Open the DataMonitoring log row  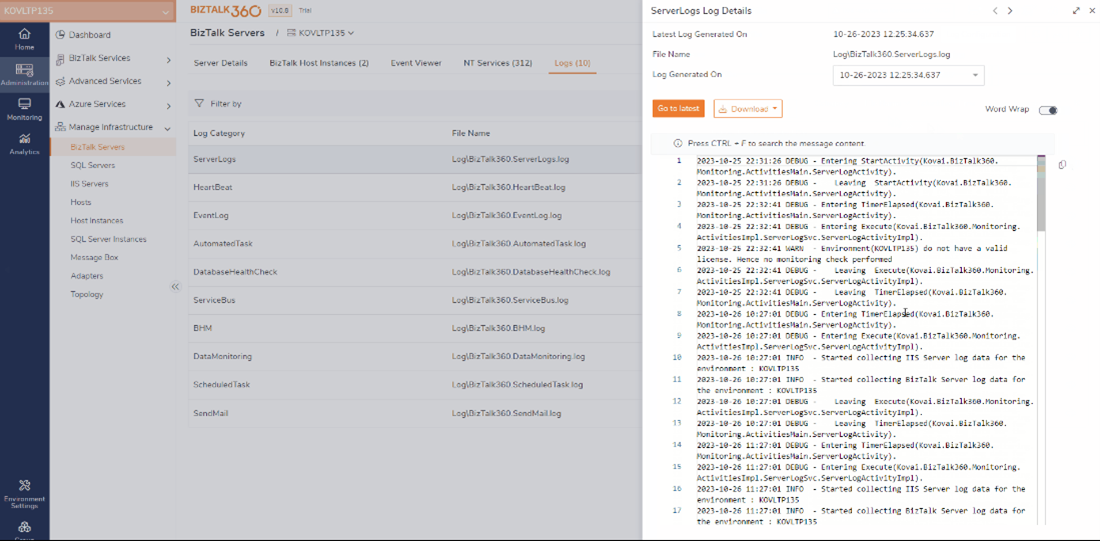[415, 356]
